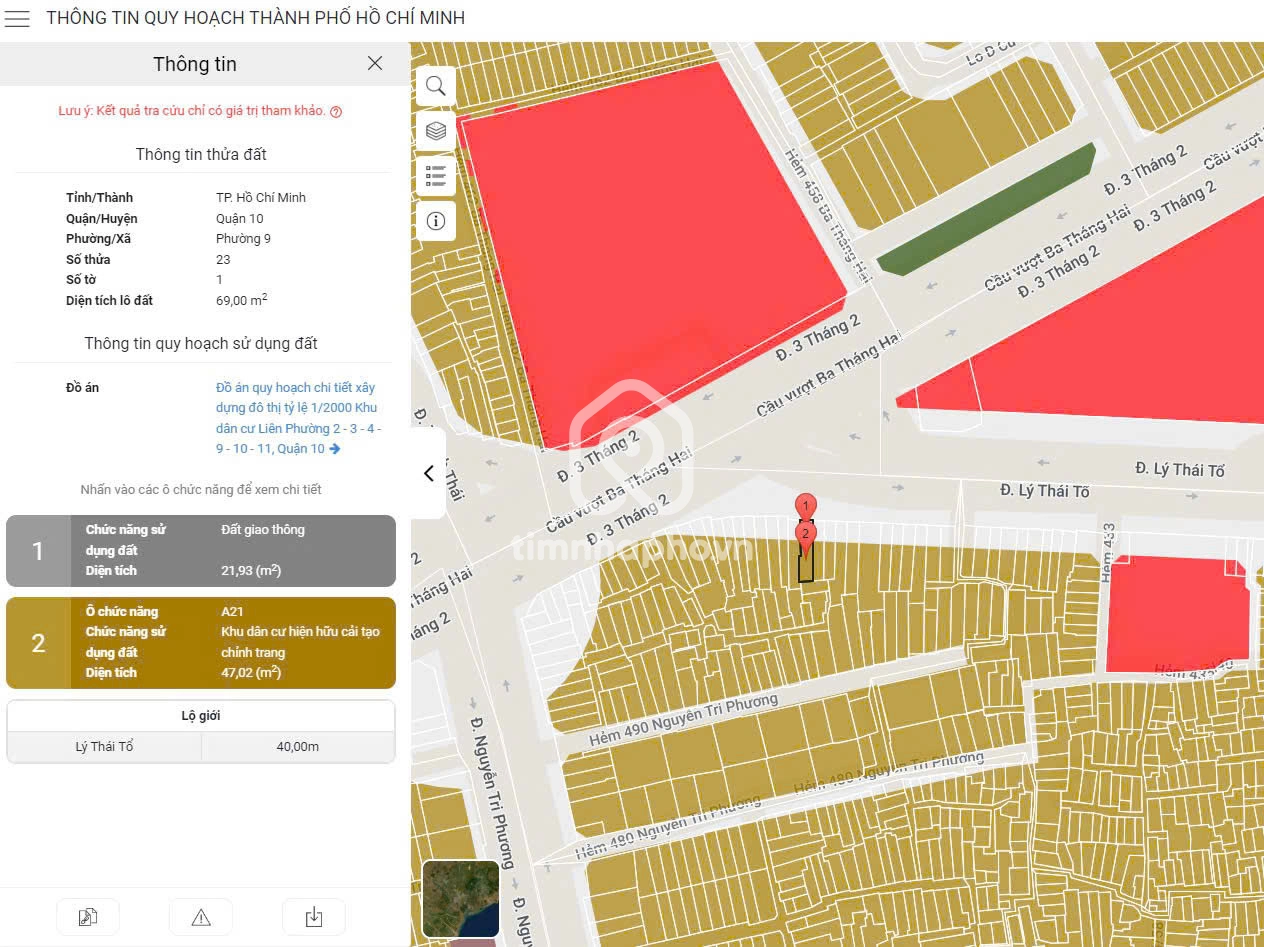The height and width of the screenshot is (947, 1264).
Task: Expand land-use row 1 Đất giao thông
Action: 200,550
